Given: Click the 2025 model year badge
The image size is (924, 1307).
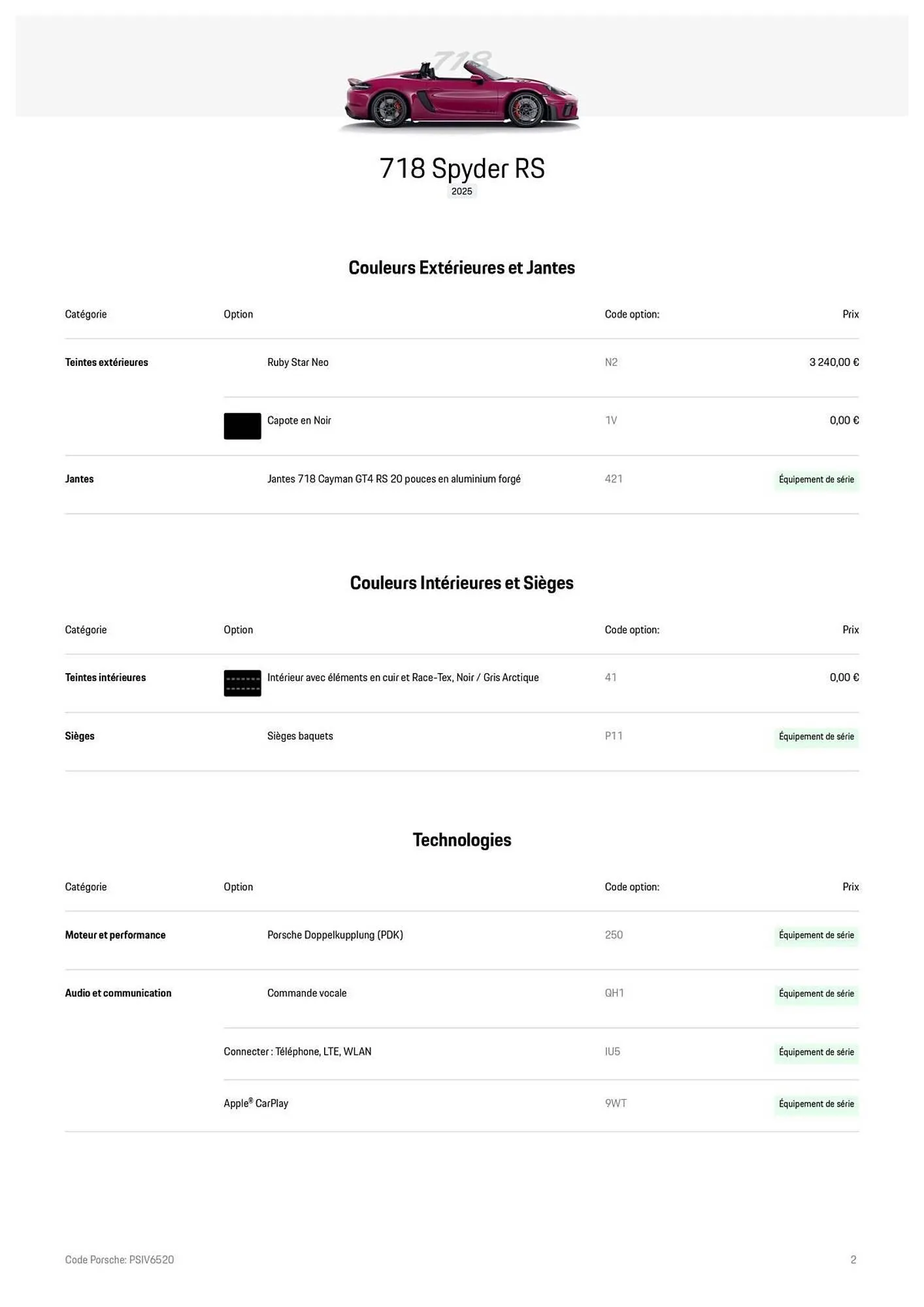Looking at the screenshot, I should [461, 191].
